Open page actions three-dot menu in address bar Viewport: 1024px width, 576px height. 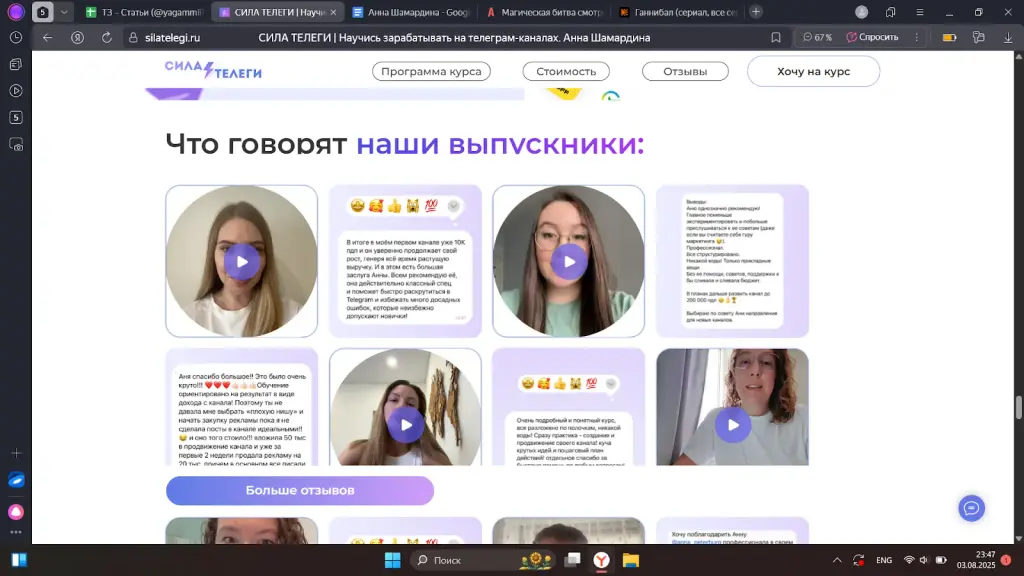916,37
